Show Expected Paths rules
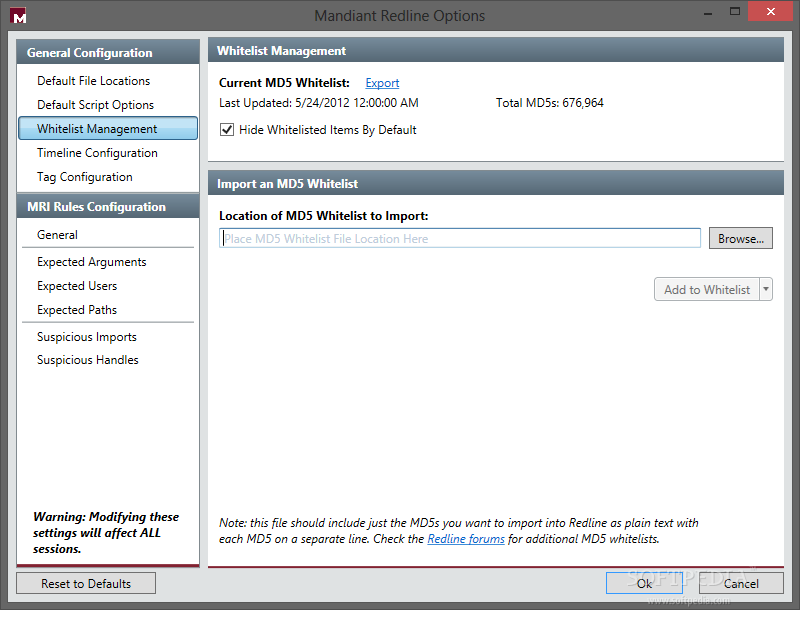The height and width of the screenshot is (619, 800). point(77,310)
